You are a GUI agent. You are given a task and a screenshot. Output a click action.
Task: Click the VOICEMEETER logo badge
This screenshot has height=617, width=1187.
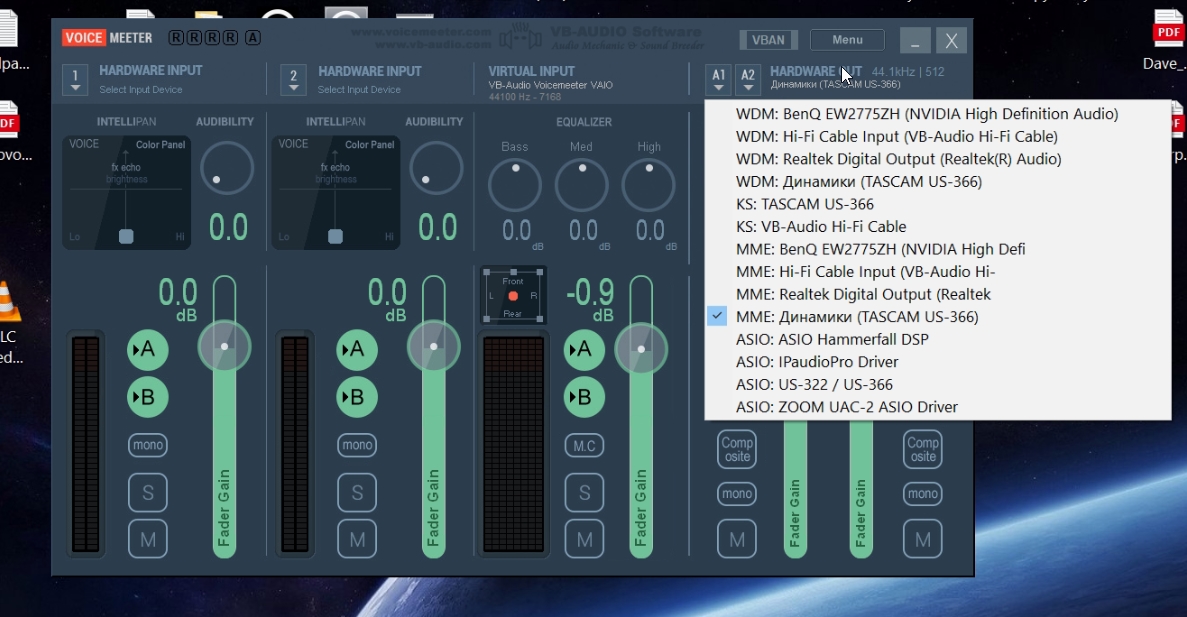click(x=107, y=38)
